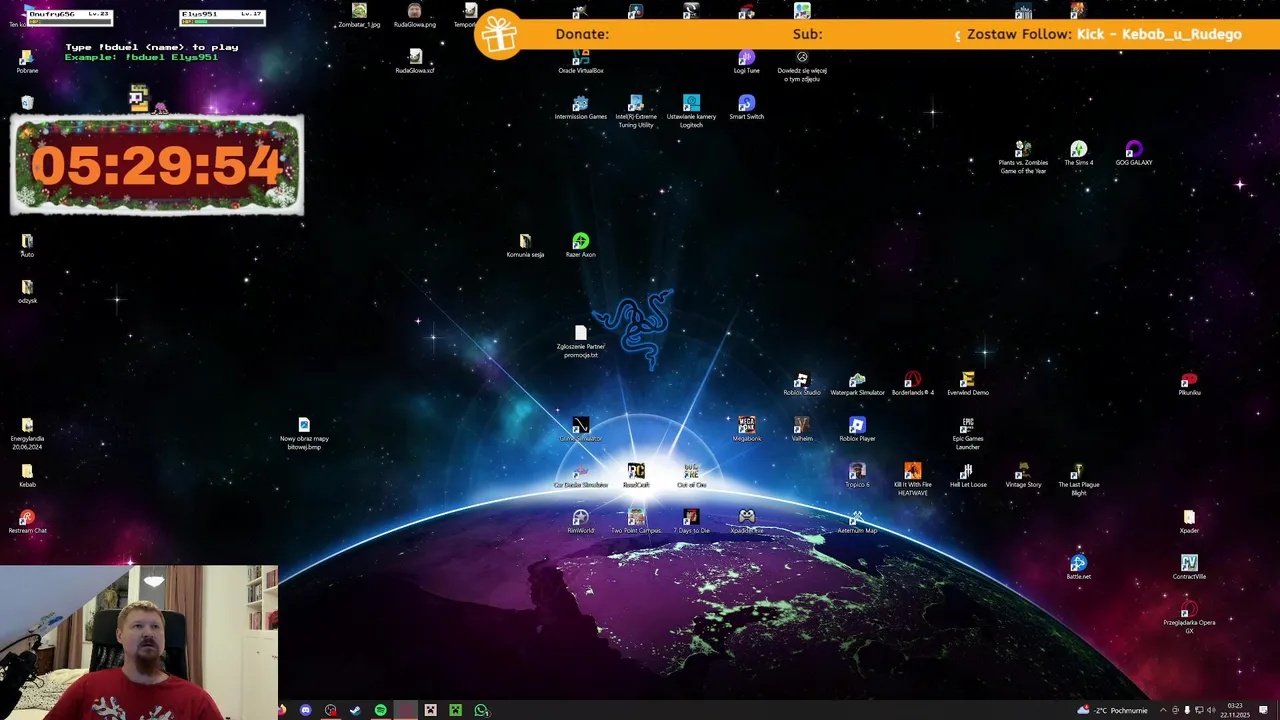Launch the Roblox Player shortcut
The width and height of the screenshot is (1280, 720).
[857, 430]
